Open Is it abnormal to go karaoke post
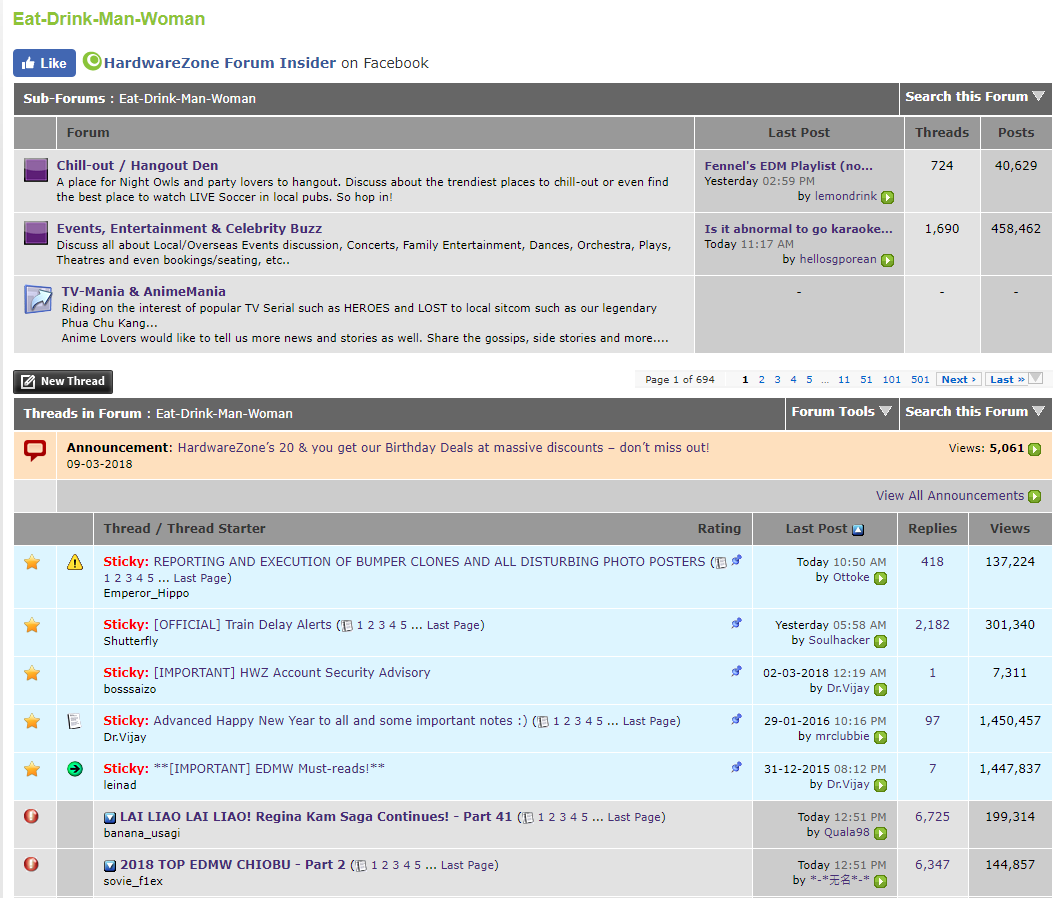This screenshot has width=1063, height=898. 799,229
